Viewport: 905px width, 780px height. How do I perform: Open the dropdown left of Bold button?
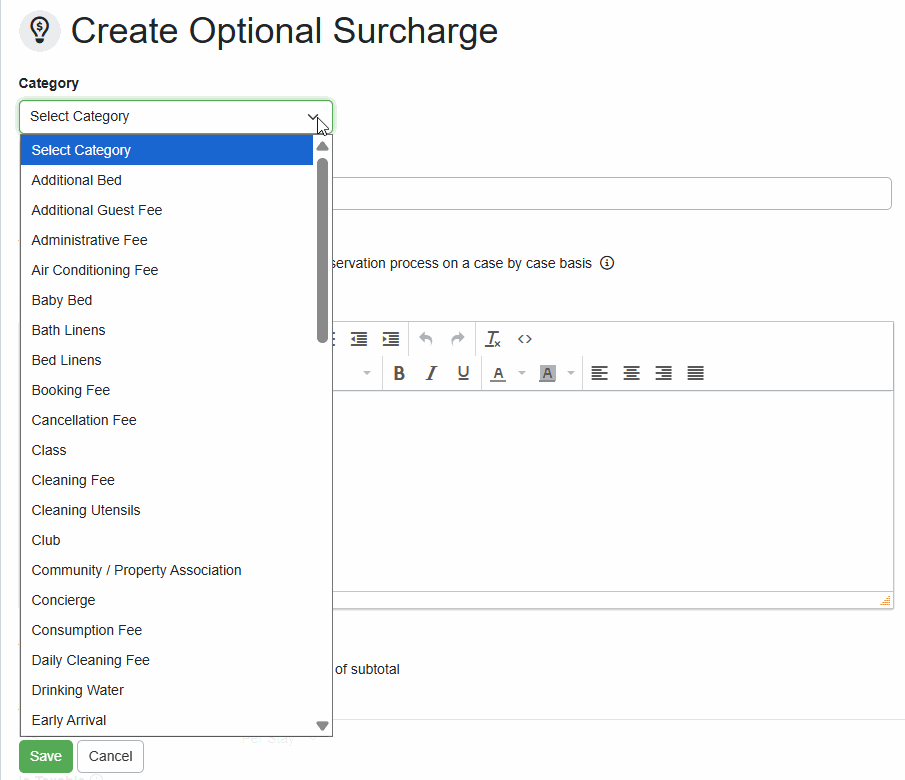(367, 373)
